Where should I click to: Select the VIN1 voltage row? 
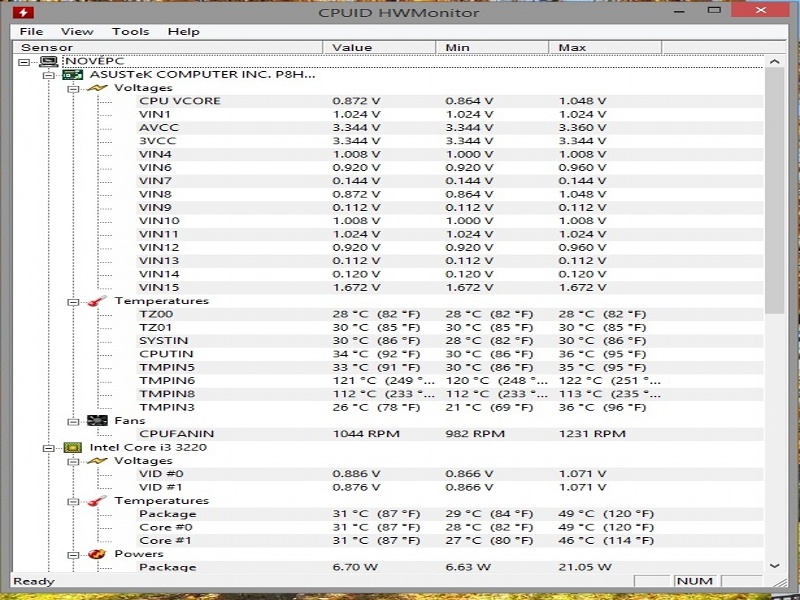pos(450,114)
